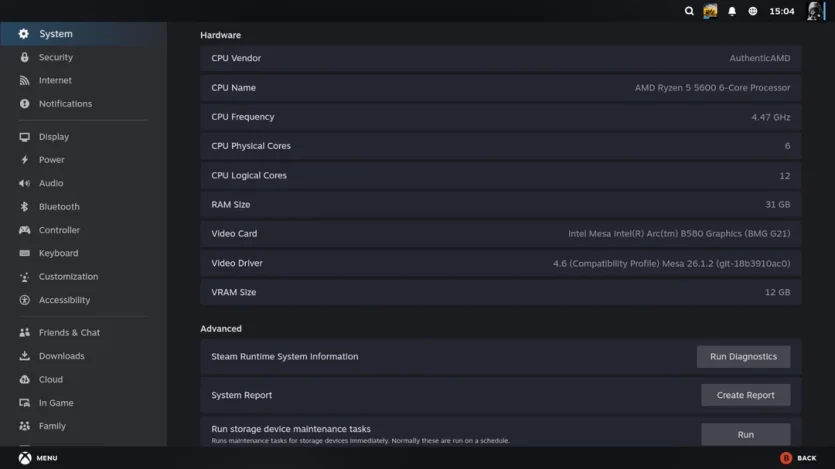Open the Power settings text label
Screen dimensions: 835x469
point(52,160)
